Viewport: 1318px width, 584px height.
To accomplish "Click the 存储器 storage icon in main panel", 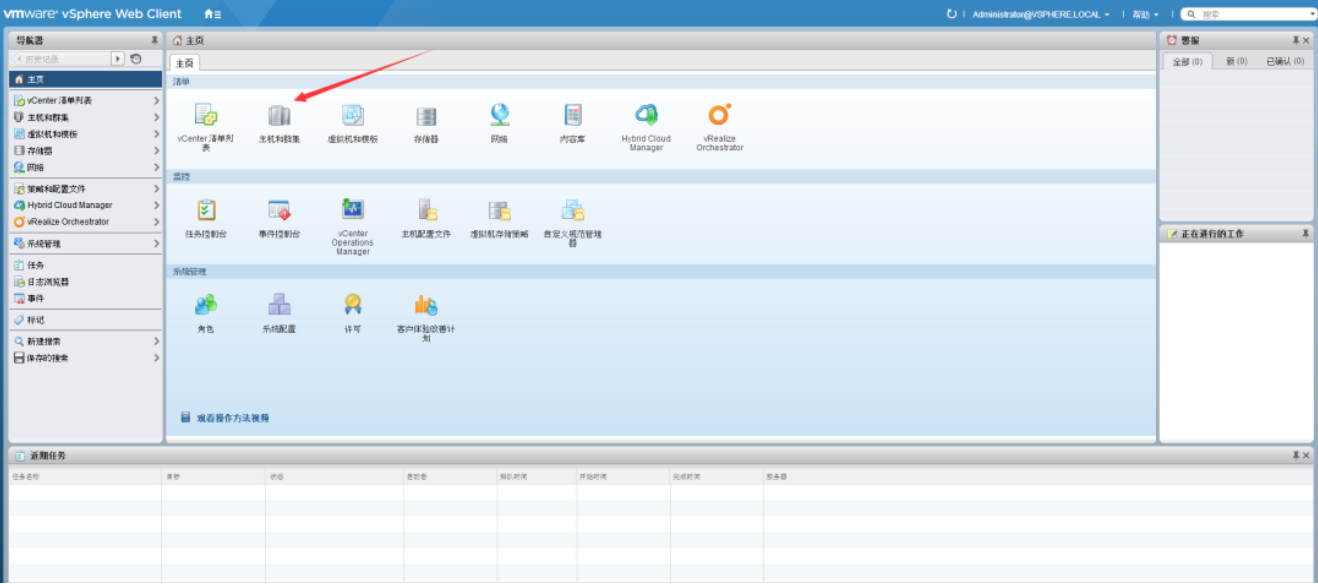I will 426,116.
